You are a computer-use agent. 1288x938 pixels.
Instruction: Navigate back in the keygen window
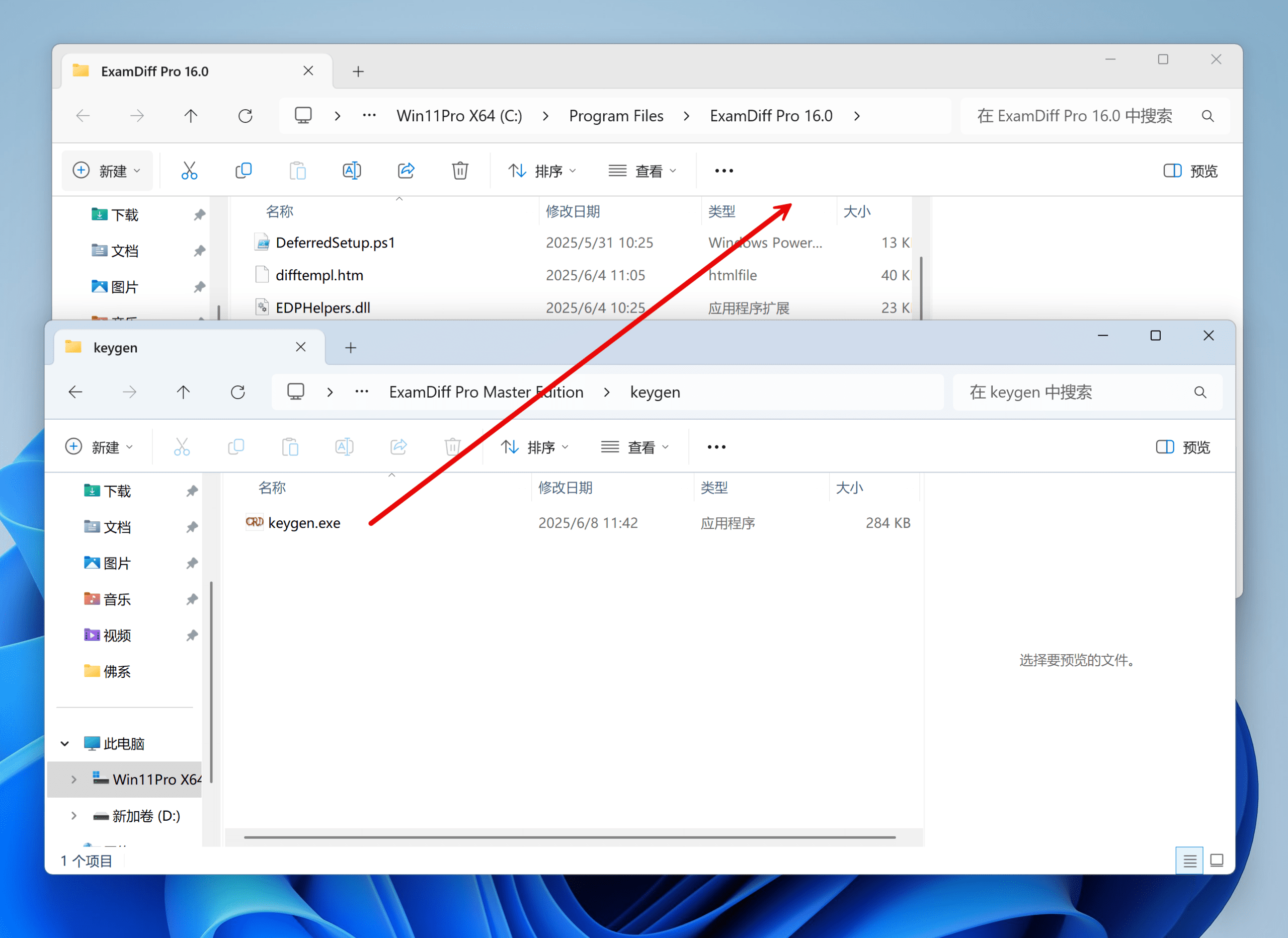(x=75, y=392)
